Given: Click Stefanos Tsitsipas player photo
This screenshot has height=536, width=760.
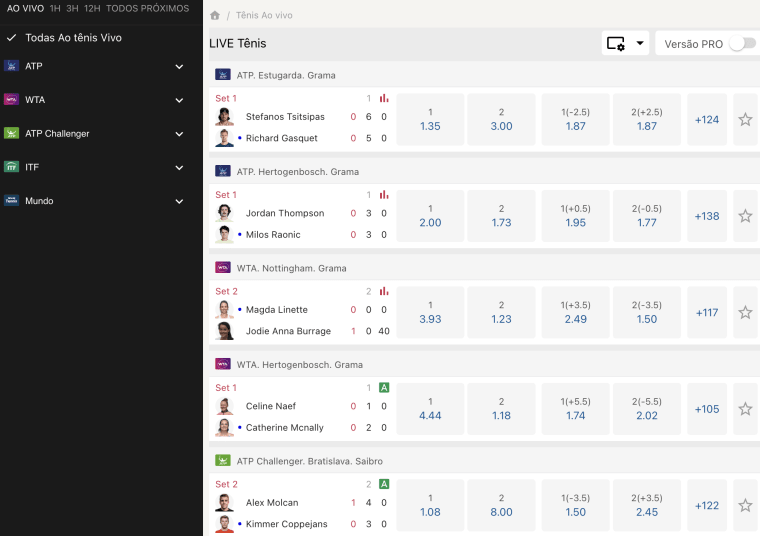Looking at the screenshot, I should pos(224,116).
